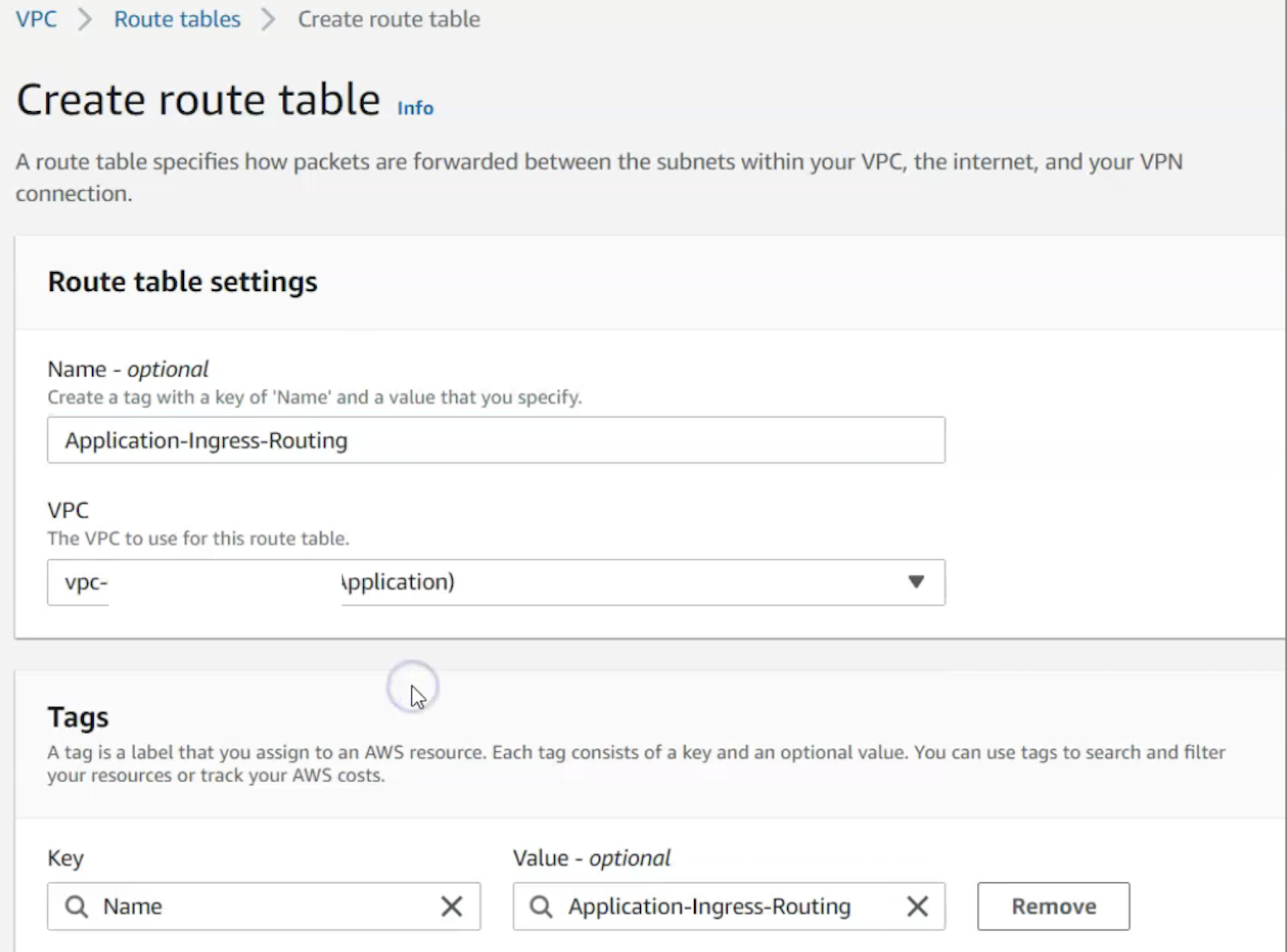This screenshot has width=1287, height=952.
Task: Go to VPC in the breadcrumb
Action: tap(36, 19)
